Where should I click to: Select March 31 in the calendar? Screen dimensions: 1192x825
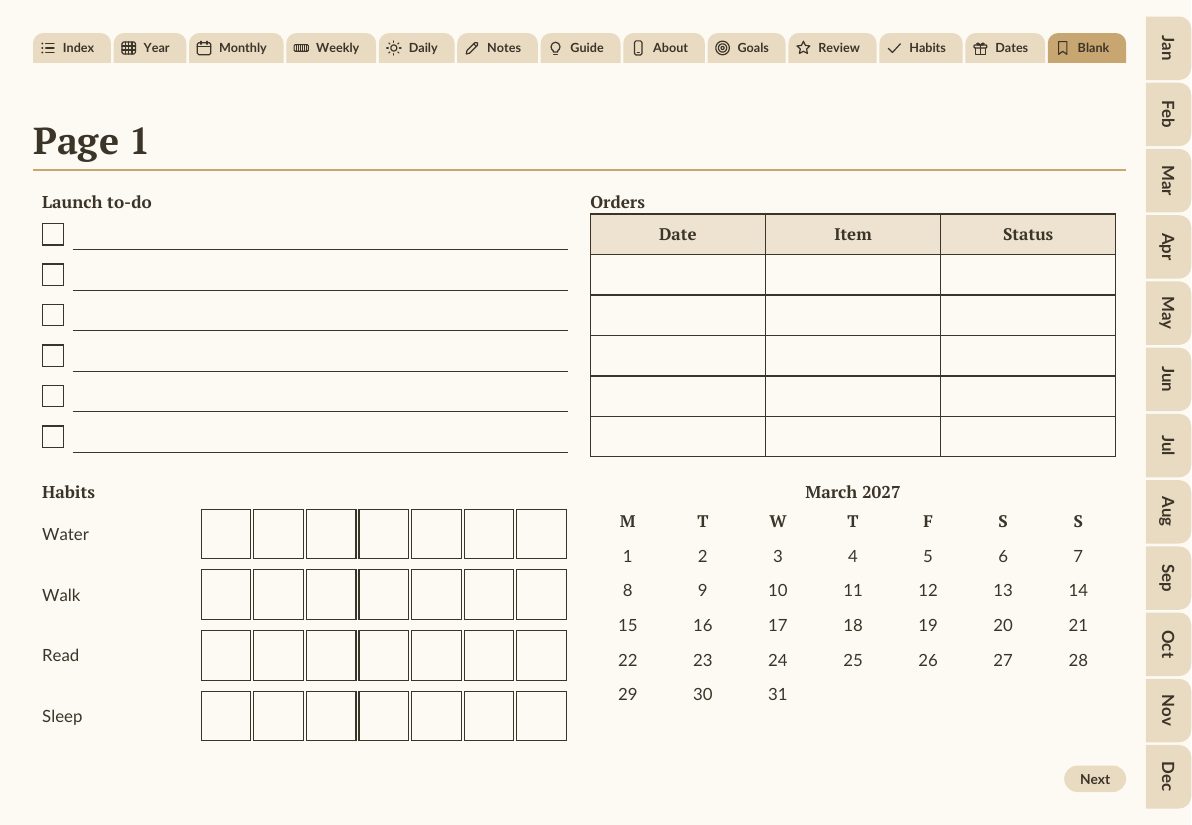(x=778, y=694)
